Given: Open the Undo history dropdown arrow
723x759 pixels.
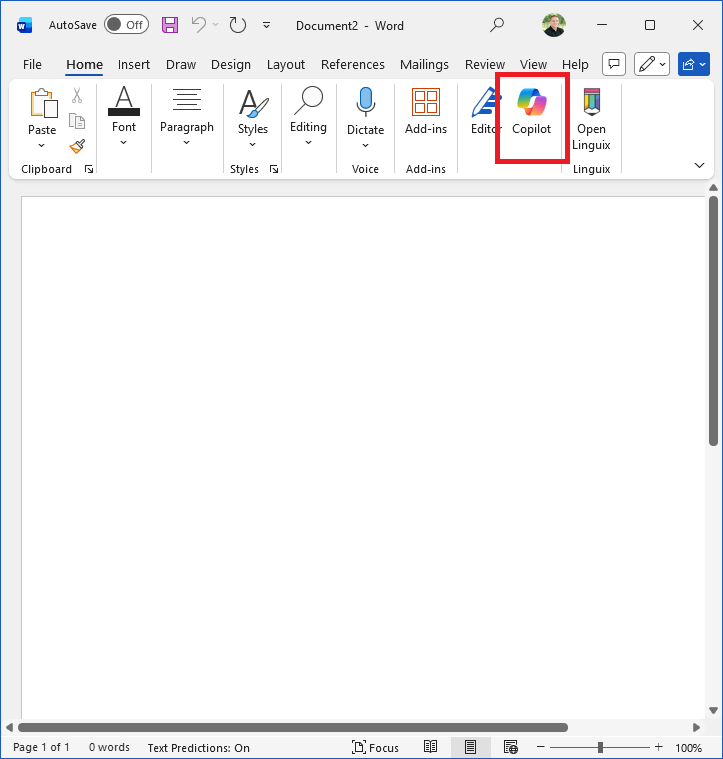Looking at the screenshot, I should point(215,25).
